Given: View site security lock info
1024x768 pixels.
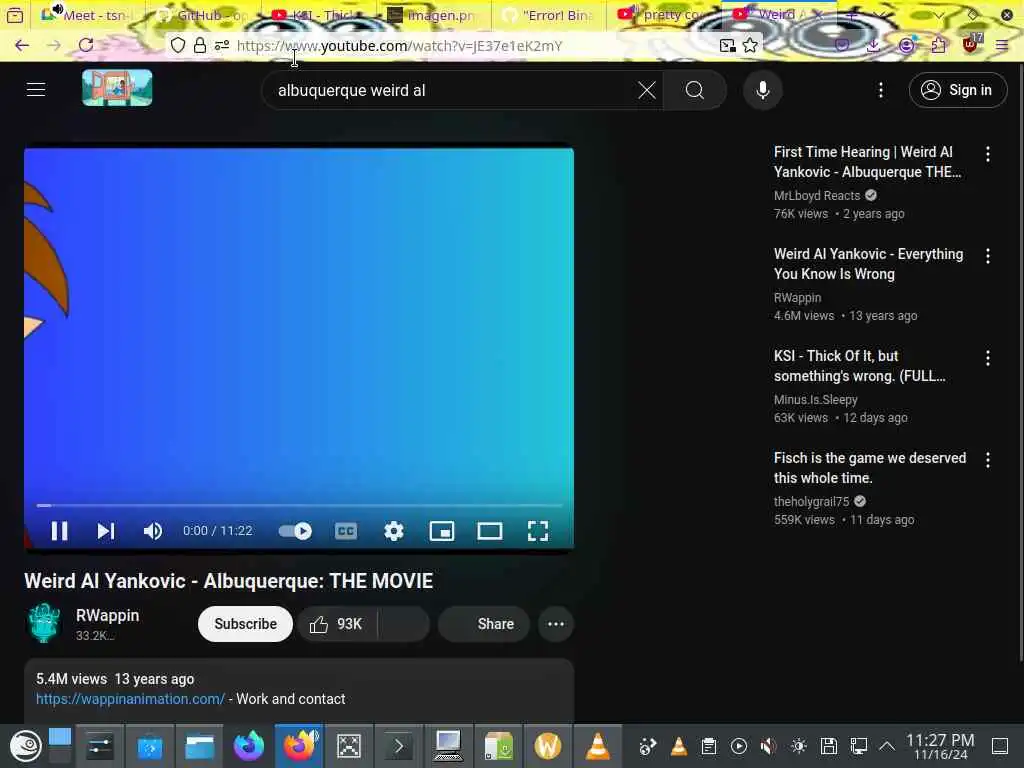Looking at the screenshot, I should (200, 45).
